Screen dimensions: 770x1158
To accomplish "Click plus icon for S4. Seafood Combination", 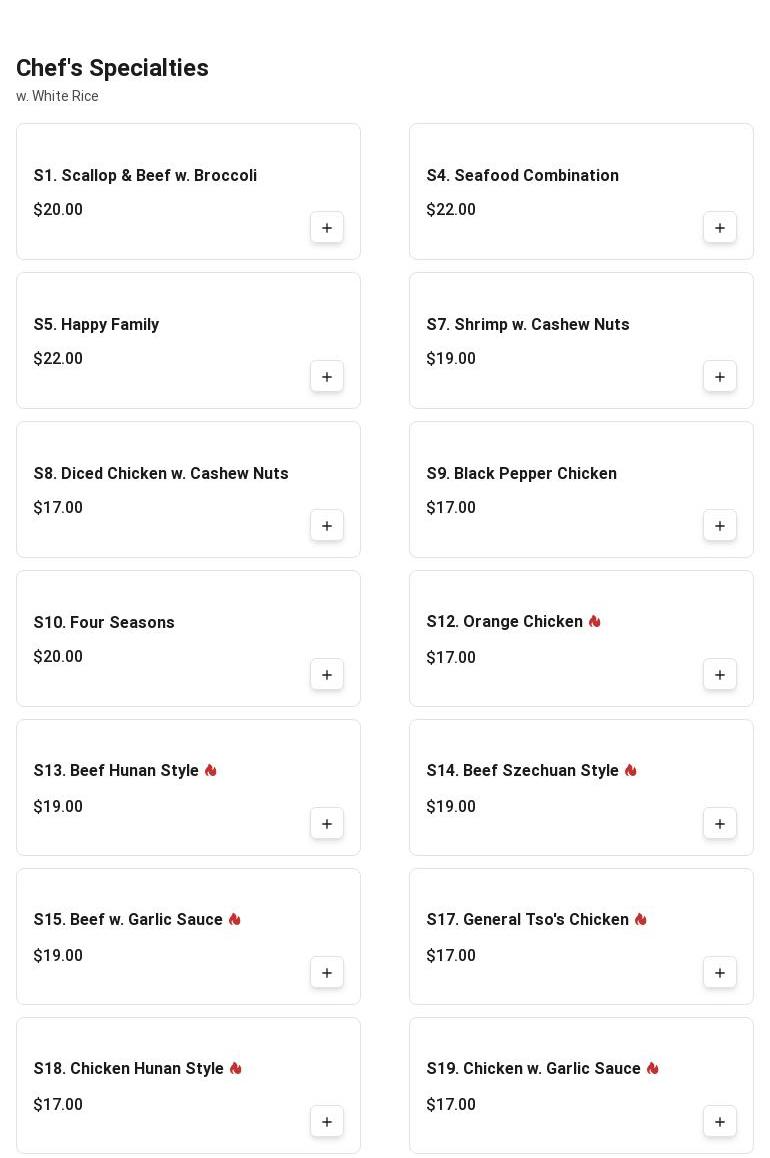I will click(720, 228).
